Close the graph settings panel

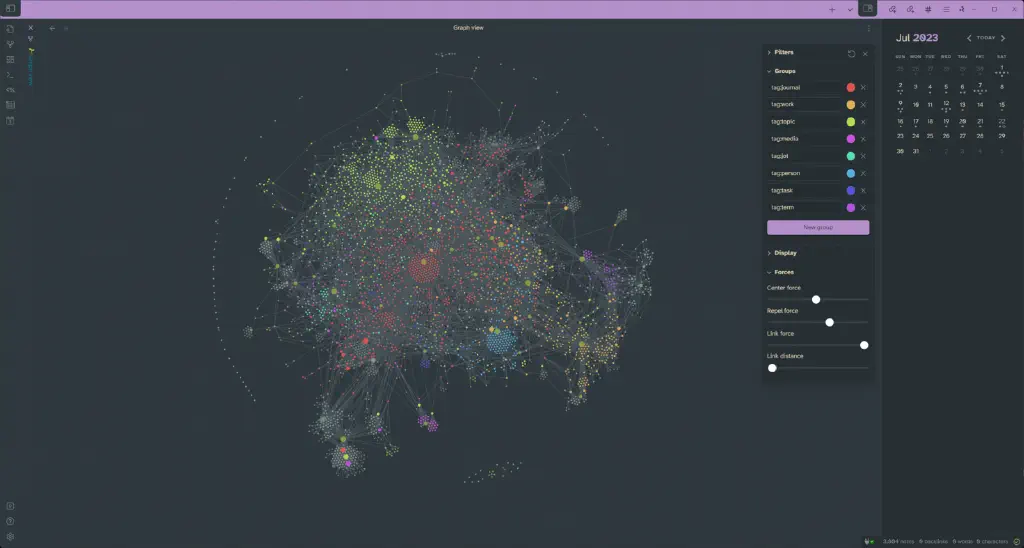click(x=865, y=54)
